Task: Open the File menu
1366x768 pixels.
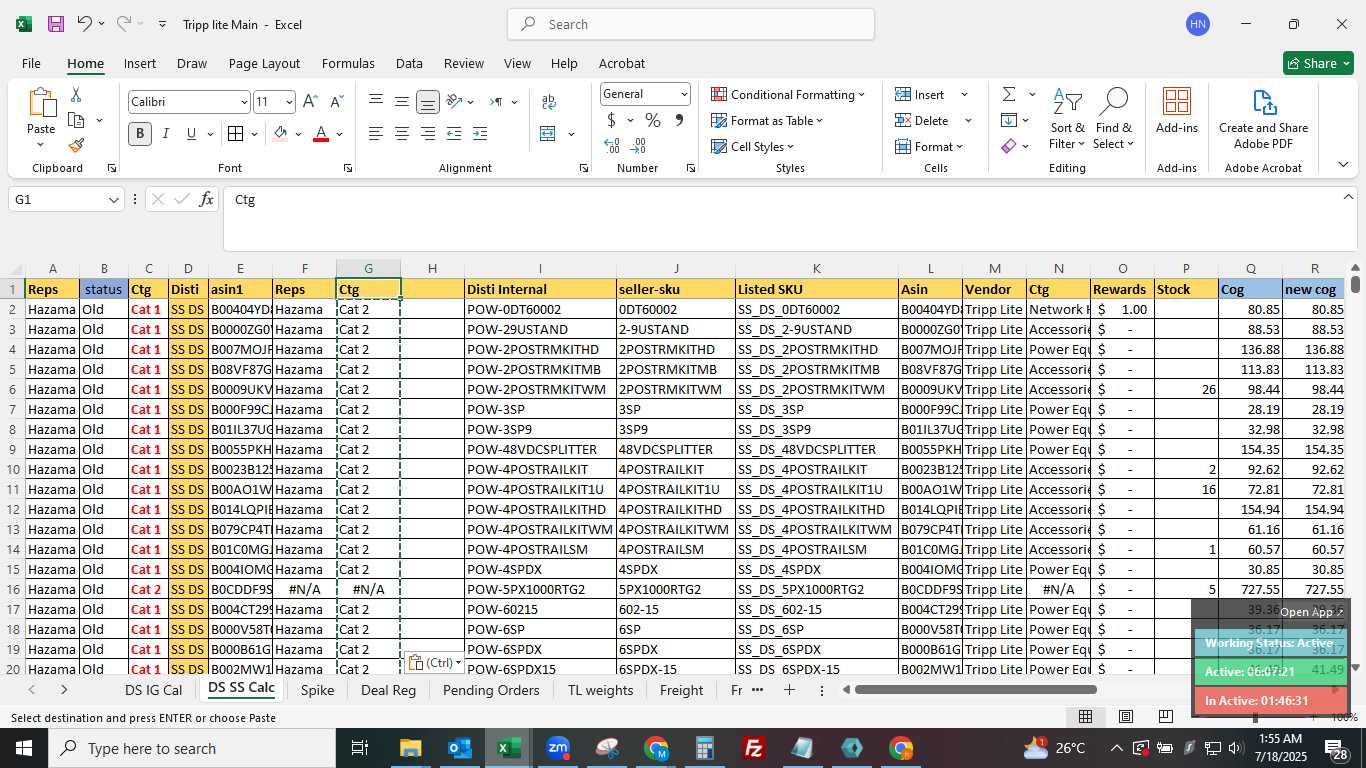Action: point(32,63)
